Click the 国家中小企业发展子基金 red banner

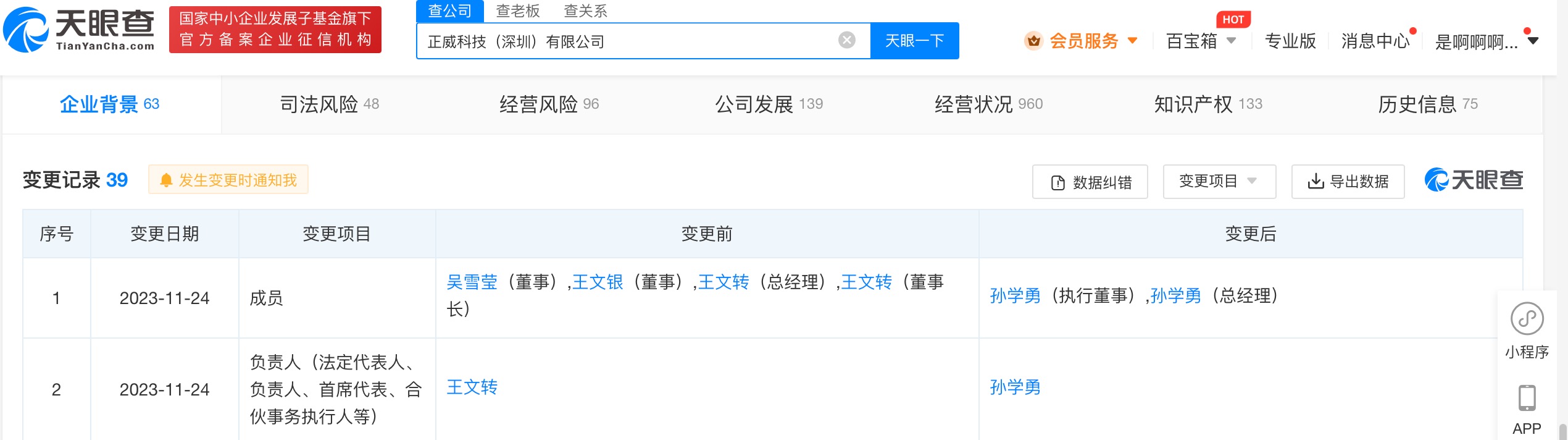click(x=275, y=30)
